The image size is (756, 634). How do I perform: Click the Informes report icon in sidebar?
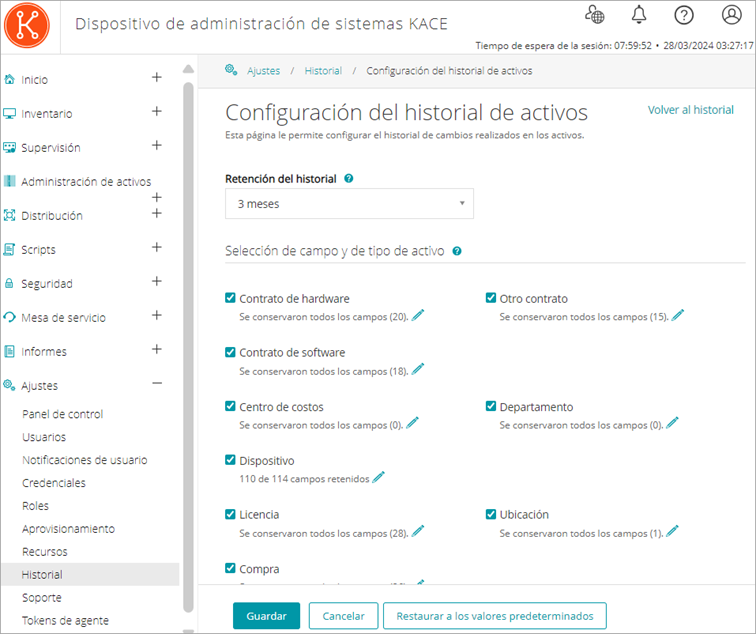pyautogui.click(x=9, y=351)
